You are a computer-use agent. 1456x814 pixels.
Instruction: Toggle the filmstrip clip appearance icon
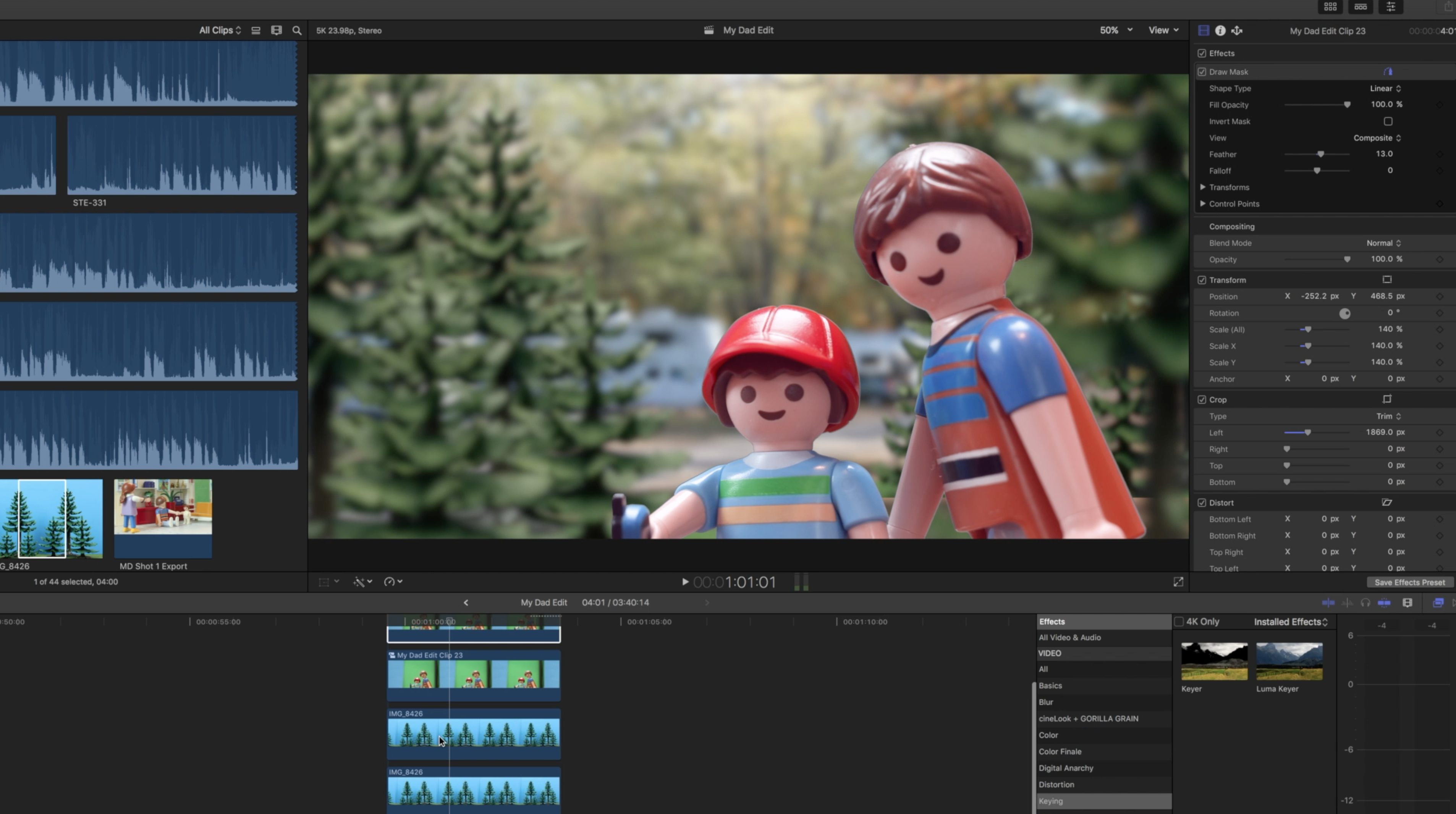click(x=277, y=31)
